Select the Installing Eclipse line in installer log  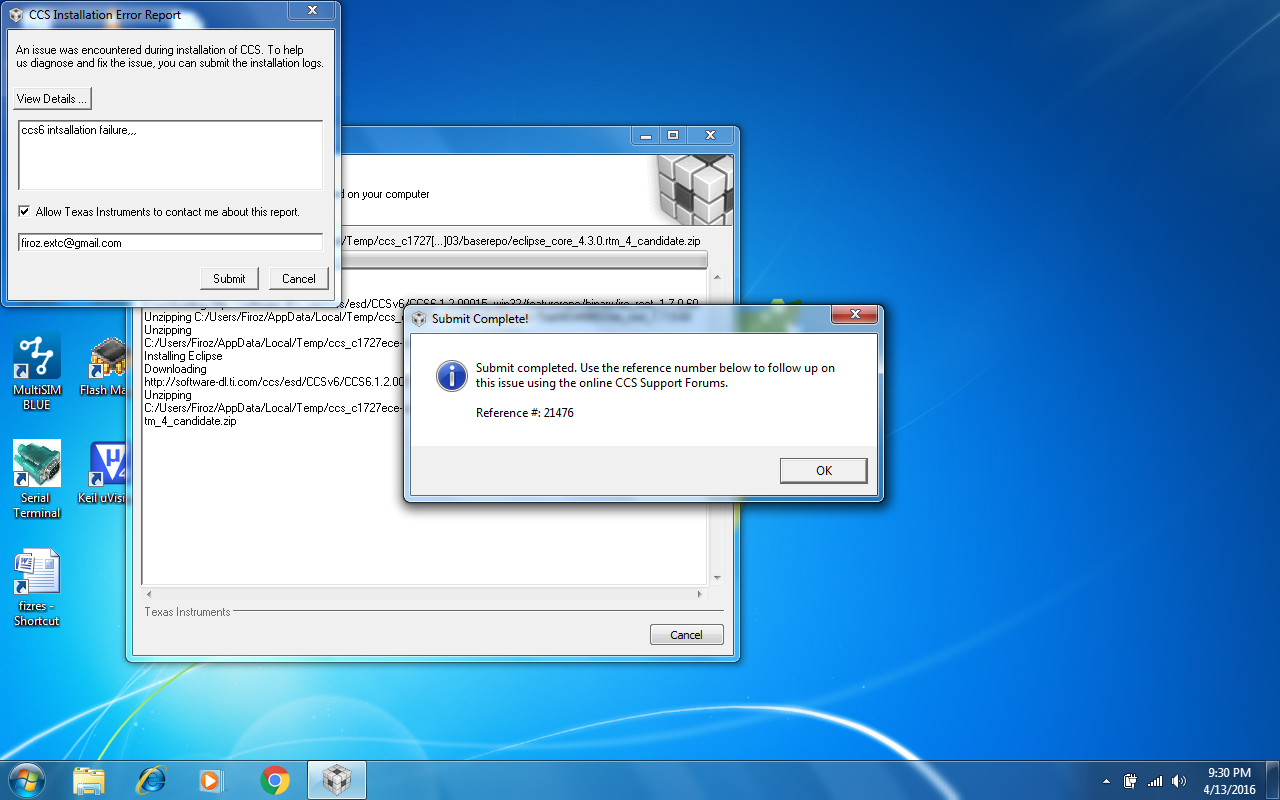coord(183,356)
